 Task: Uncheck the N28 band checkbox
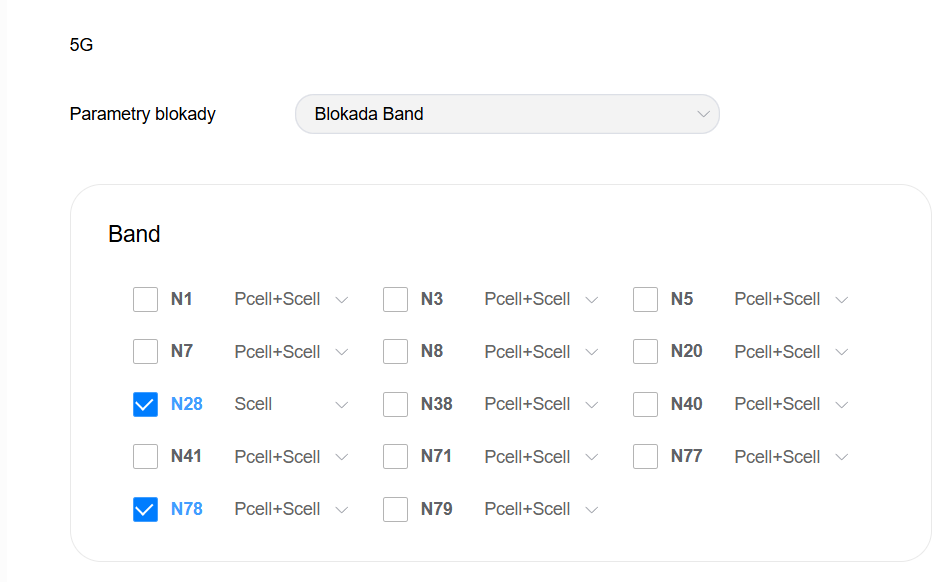[x=146, y=404]
